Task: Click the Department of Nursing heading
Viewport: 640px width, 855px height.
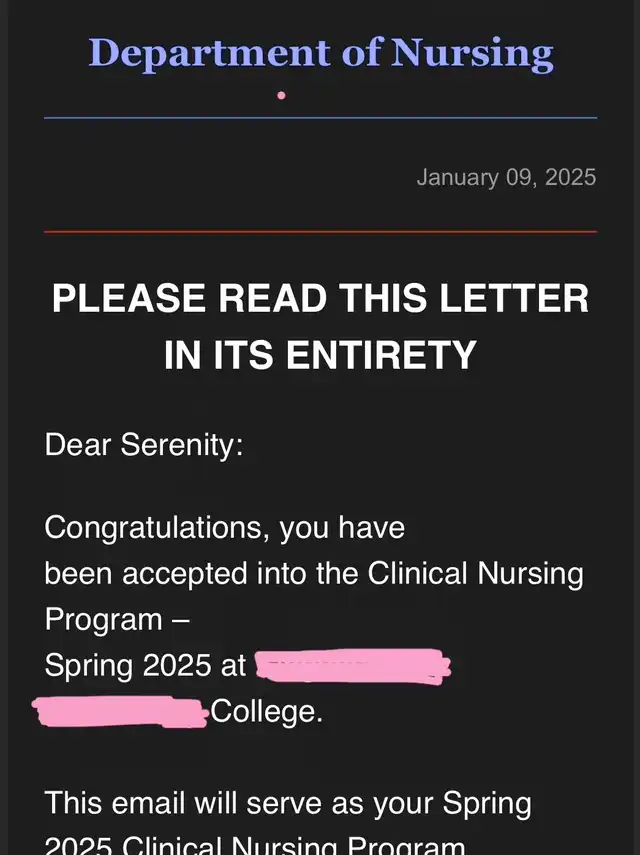Action: pos(321,54)
